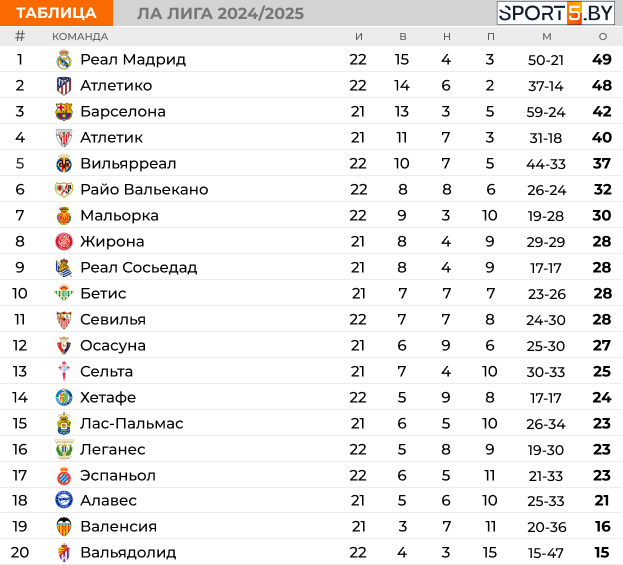Sort by points column header О

(603, 37)
